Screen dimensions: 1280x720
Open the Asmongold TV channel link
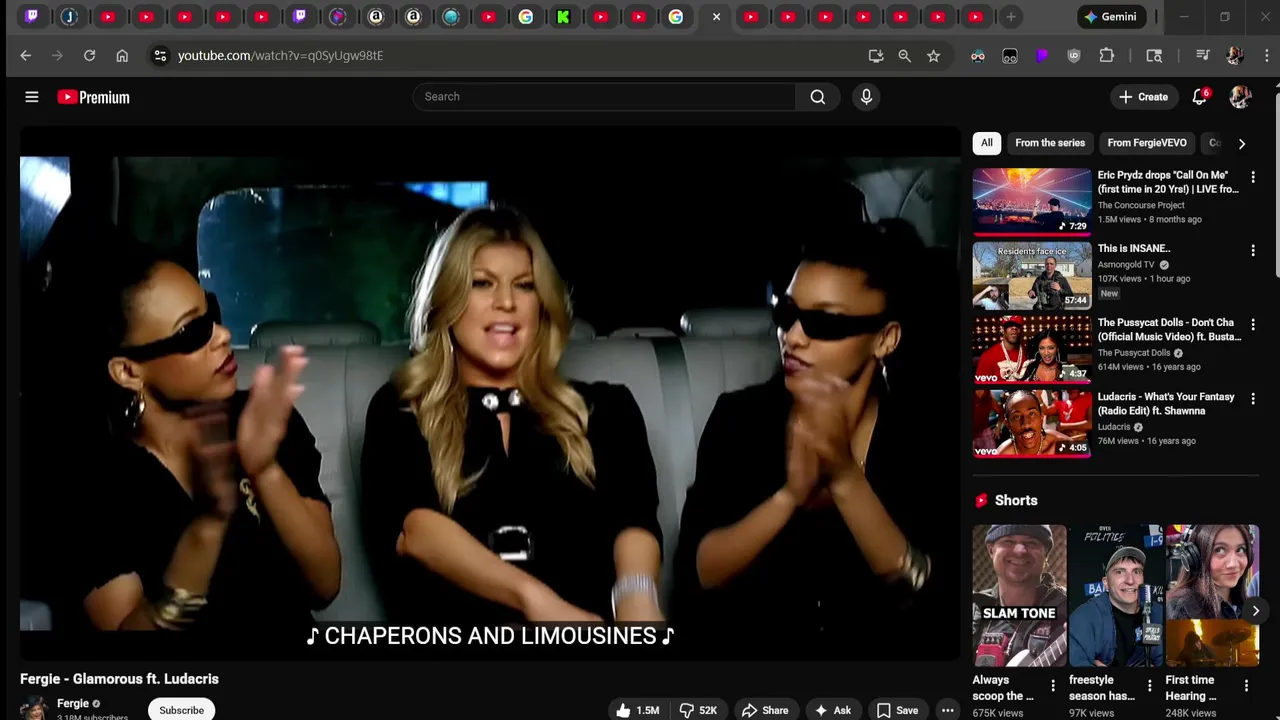tap(1126, 265)
